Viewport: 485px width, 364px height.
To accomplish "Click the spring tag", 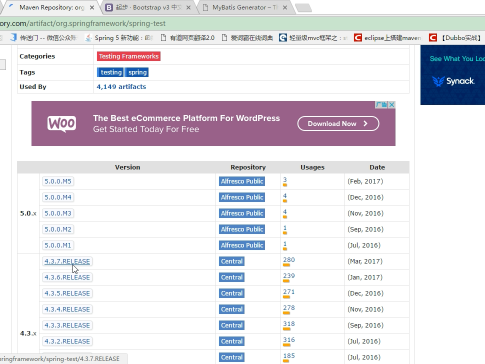I will (x=137, y=72).
